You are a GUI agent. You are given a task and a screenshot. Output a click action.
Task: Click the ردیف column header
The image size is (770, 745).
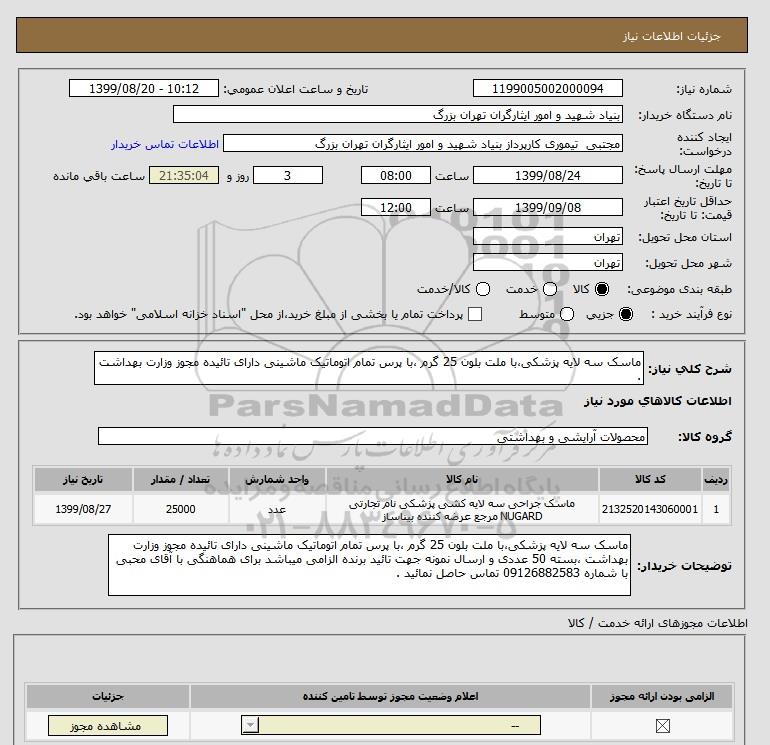pos(716,479)
